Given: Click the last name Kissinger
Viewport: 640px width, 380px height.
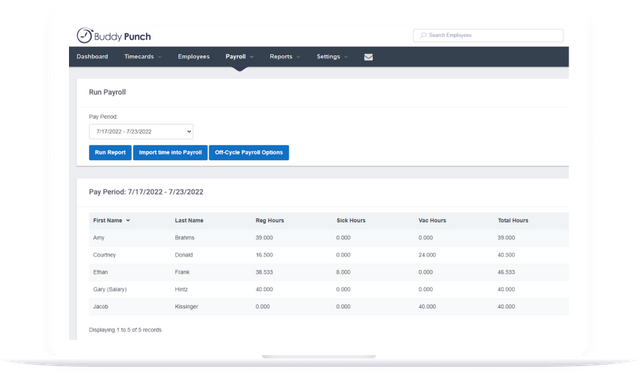Looking at the screenshot, I should pyautogui.click(x=187, y=307).
